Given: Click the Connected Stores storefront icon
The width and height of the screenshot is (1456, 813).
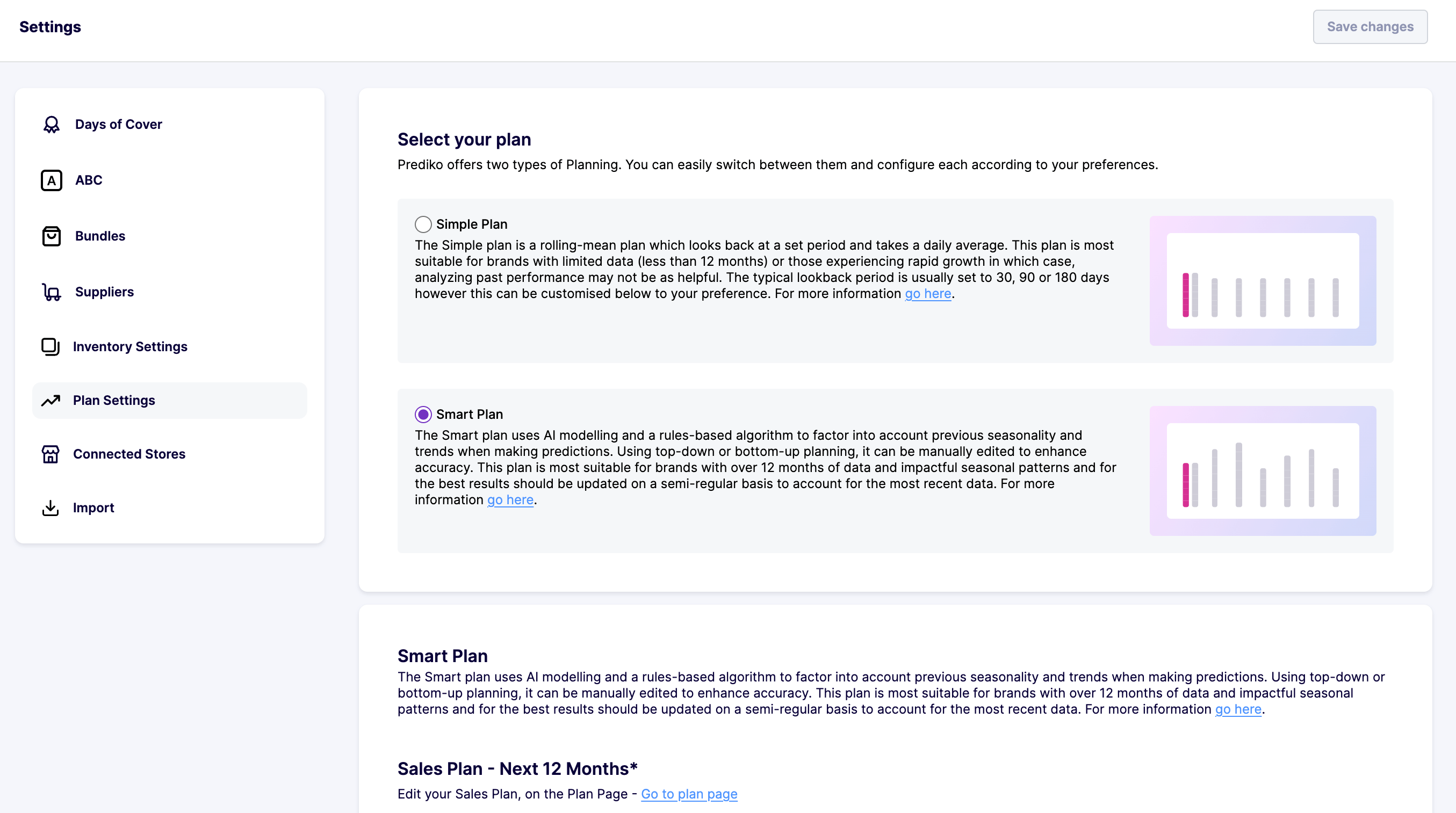Looking at the screenshot, I should [51, 454].
